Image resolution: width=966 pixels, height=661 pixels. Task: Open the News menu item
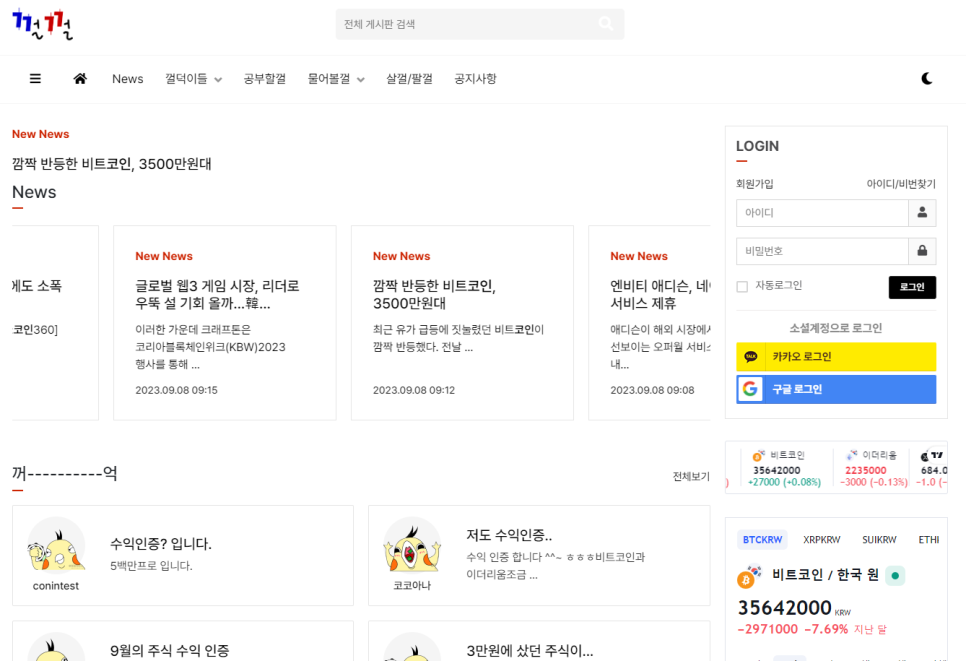click(x=128, y=79)
